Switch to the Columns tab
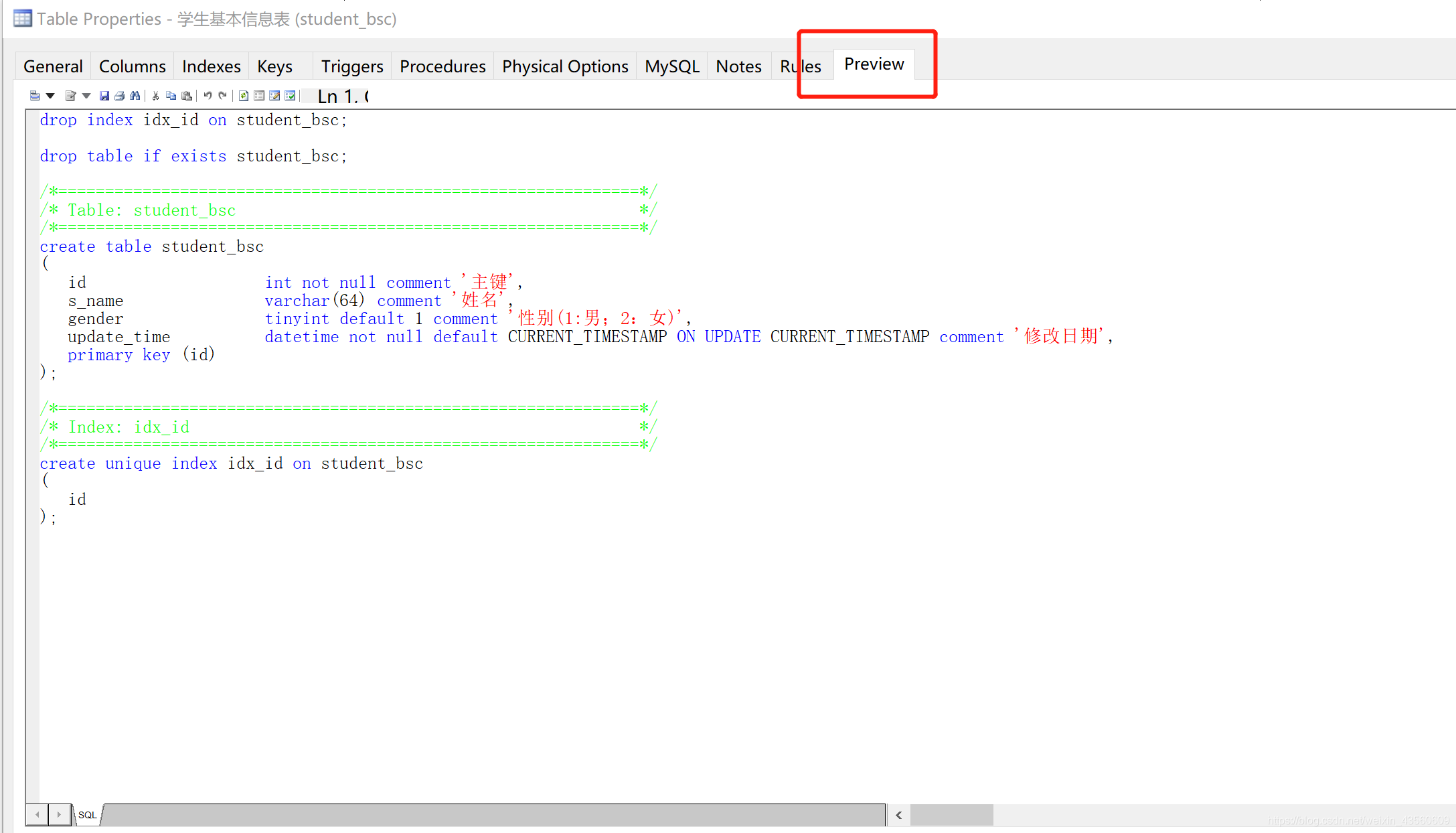Image resolution: width=1456 pixels, height=833 pixels. pyautogui.click(x=132, y=66)
